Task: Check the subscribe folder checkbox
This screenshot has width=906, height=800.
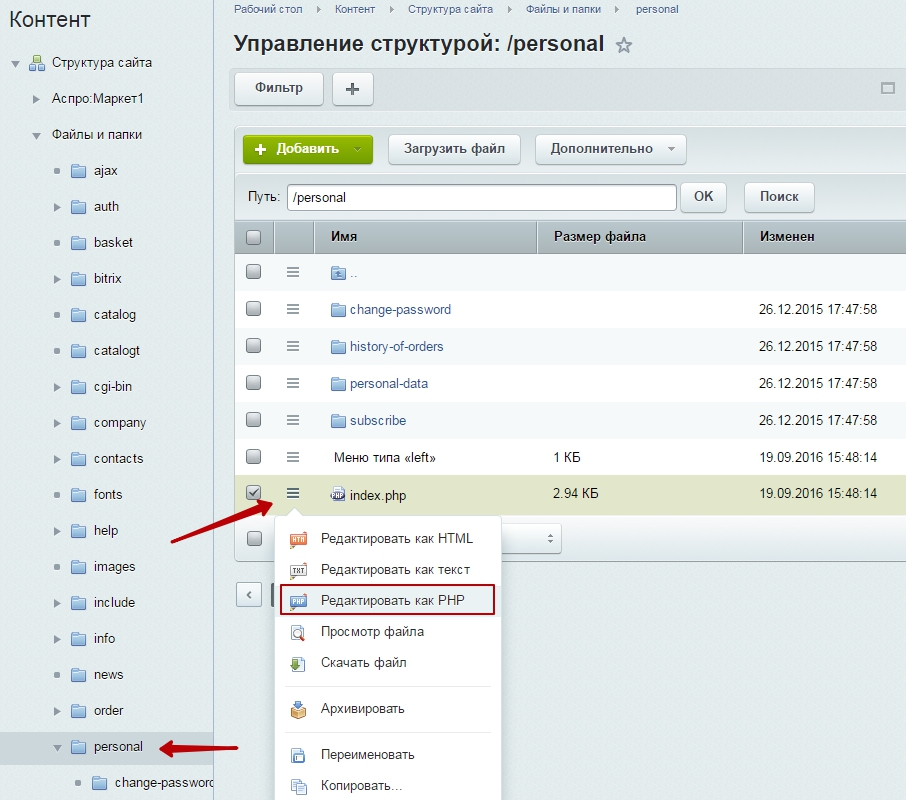Action: 254,420
